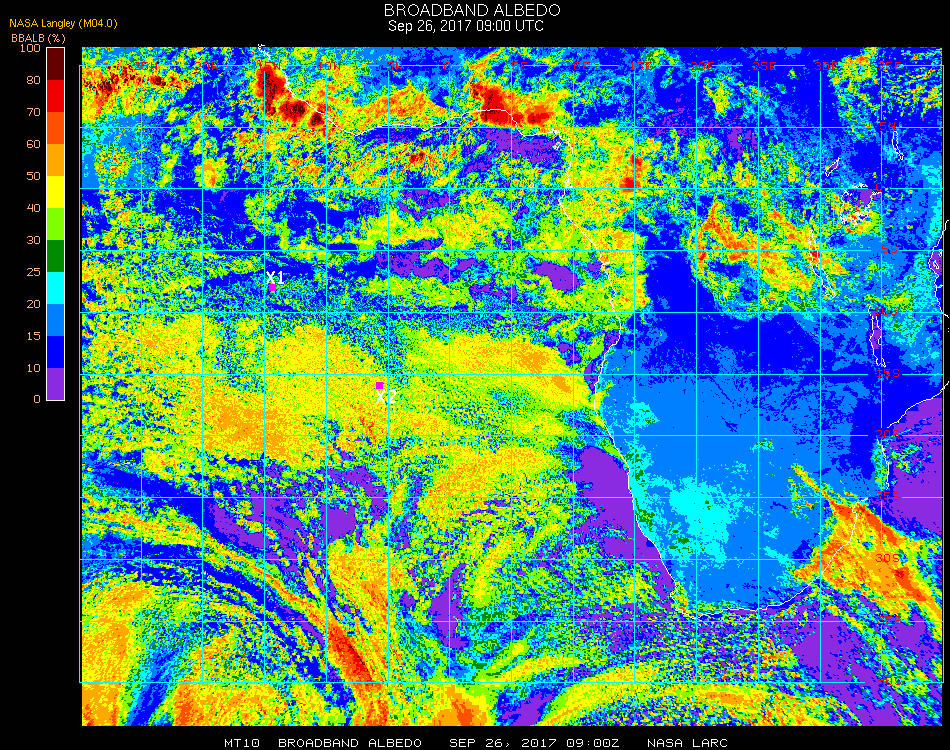Click the X2 magenta marker on the map
This screenshot has height=750, width=950.
pos(379,385)
